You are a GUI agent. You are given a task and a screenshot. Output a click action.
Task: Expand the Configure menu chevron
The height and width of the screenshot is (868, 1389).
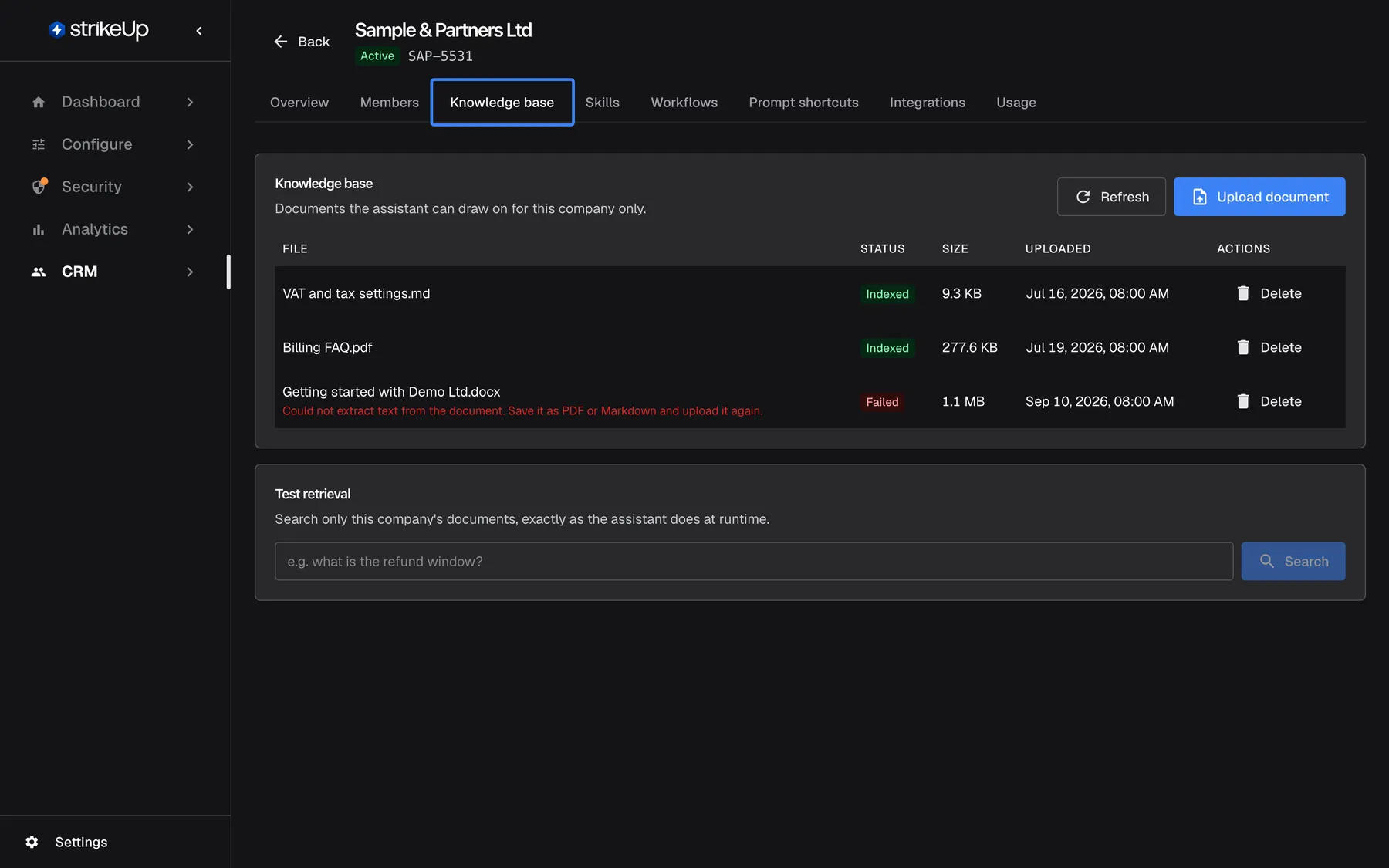(190, 144)
